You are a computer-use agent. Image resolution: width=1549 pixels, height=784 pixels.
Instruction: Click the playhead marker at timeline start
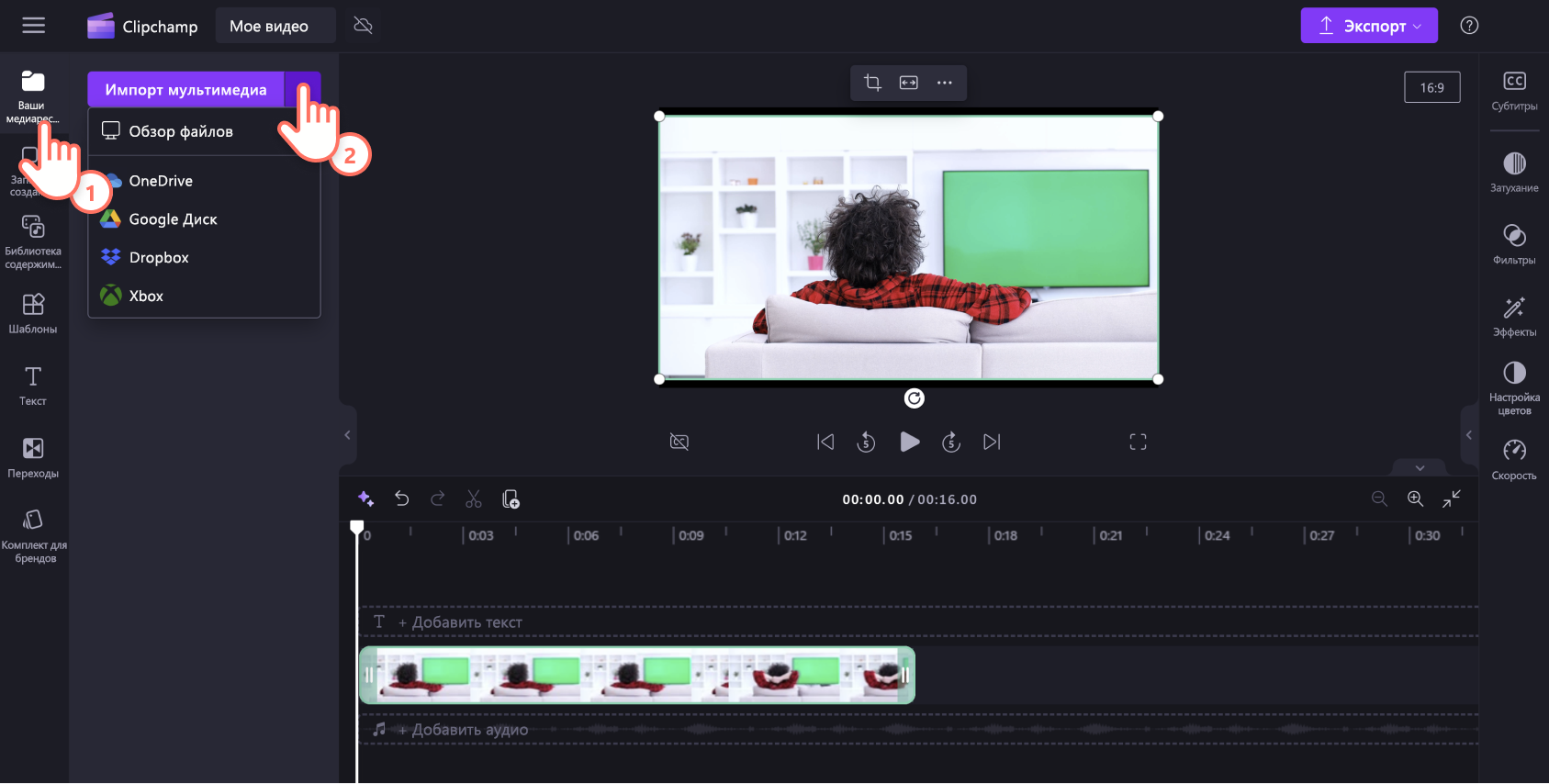click(357, 528)
